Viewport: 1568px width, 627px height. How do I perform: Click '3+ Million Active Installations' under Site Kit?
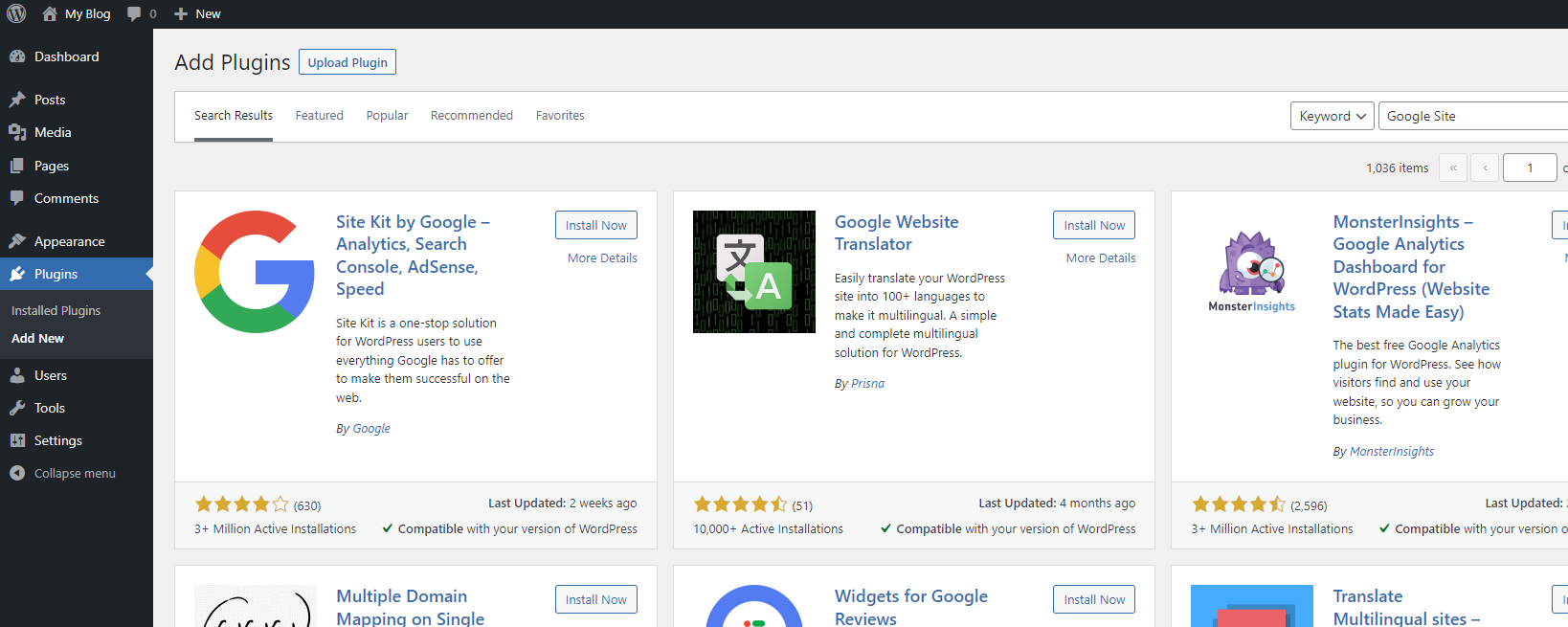coord(275,529)
